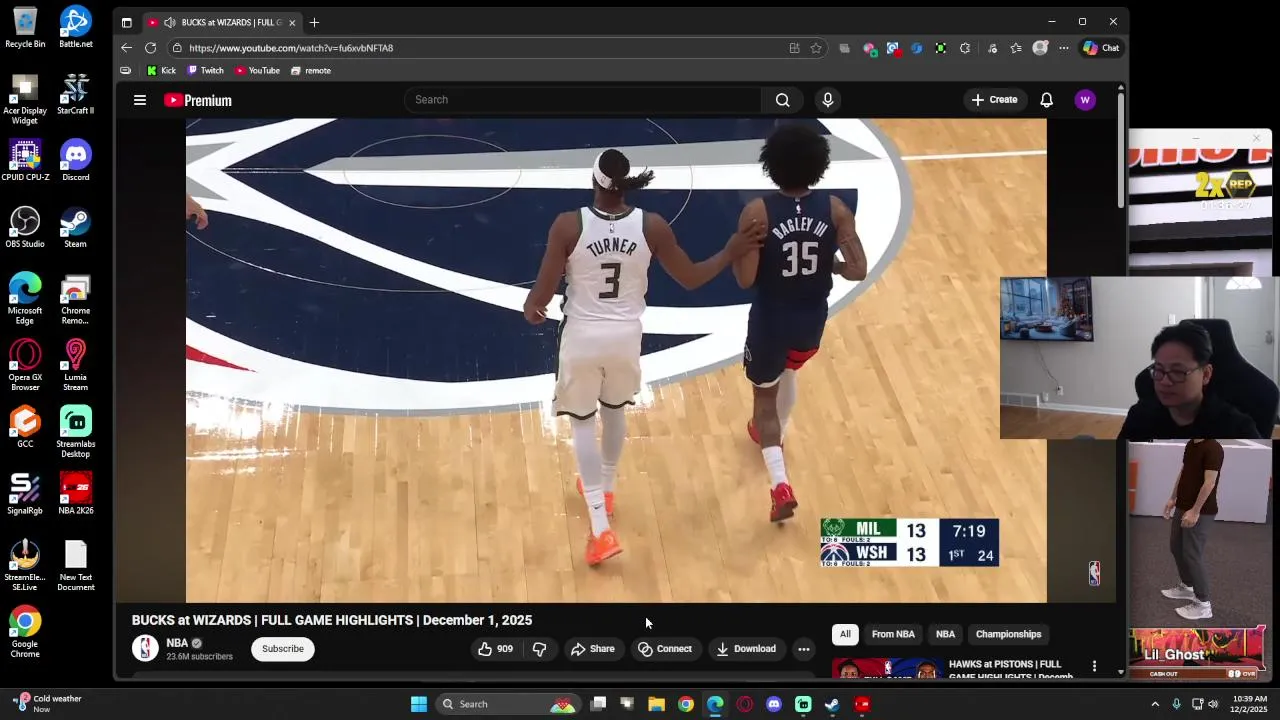Open YouTube guide hamburger menu
The image size is (1280, 720).
[x=140, y=100]
